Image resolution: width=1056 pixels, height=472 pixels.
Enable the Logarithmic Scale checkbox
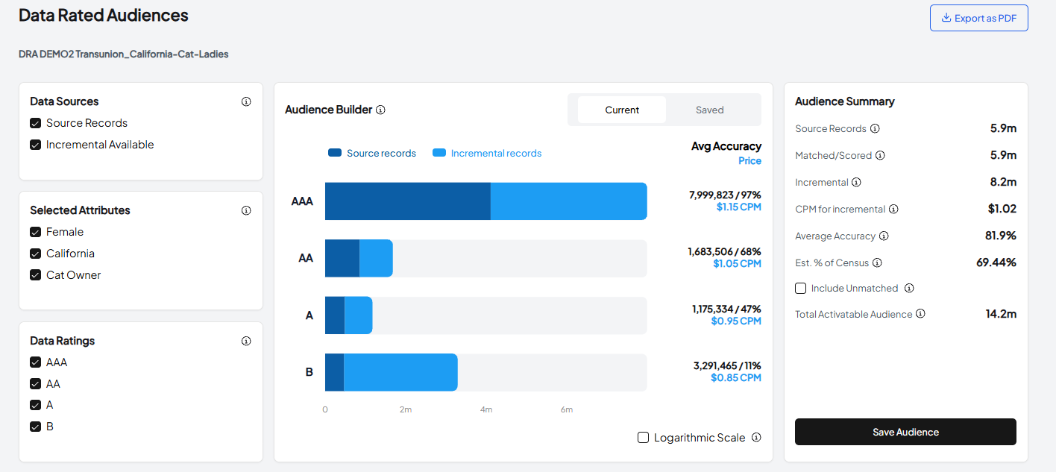point(643,438)
